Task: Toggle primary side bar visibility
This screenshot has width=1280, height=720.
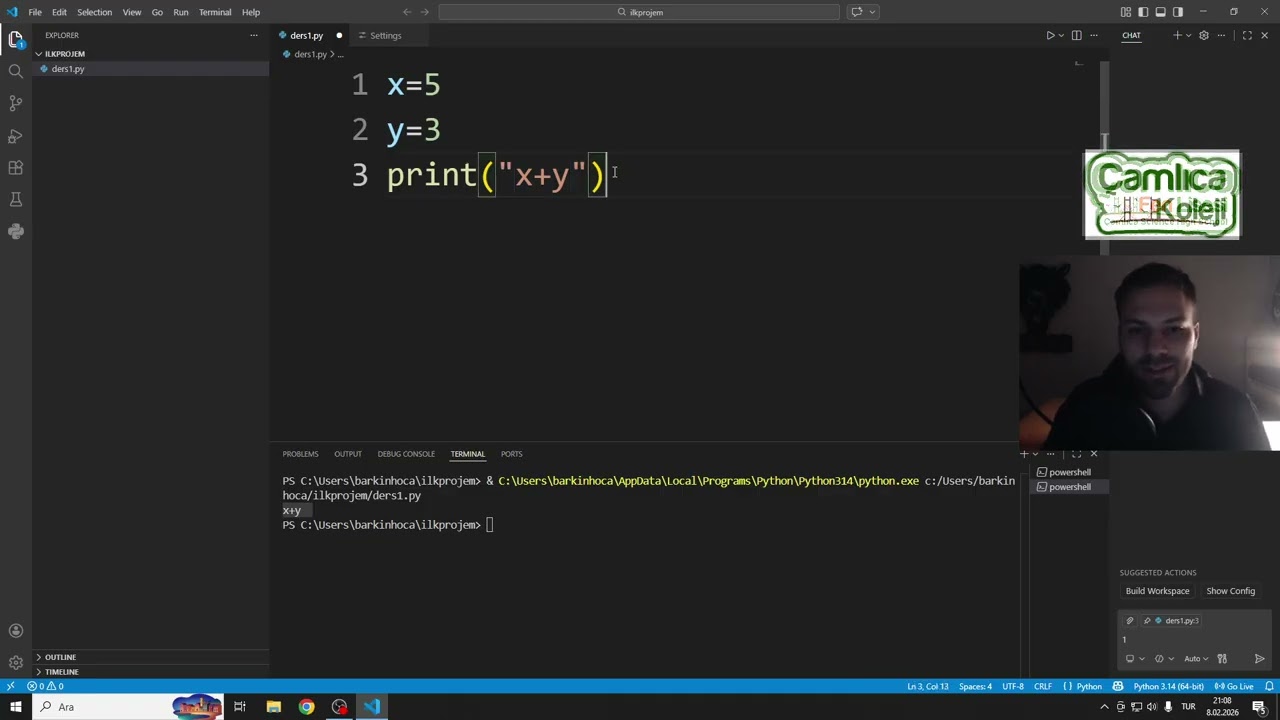Action: tap(1143, 12)
